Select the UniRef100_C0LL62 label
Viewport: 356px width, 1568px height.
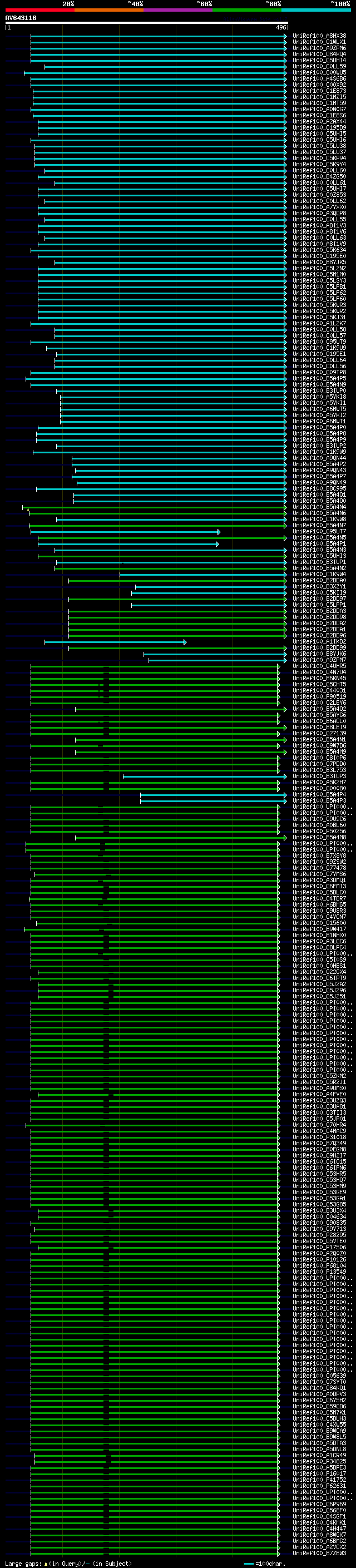click(319, 201)
